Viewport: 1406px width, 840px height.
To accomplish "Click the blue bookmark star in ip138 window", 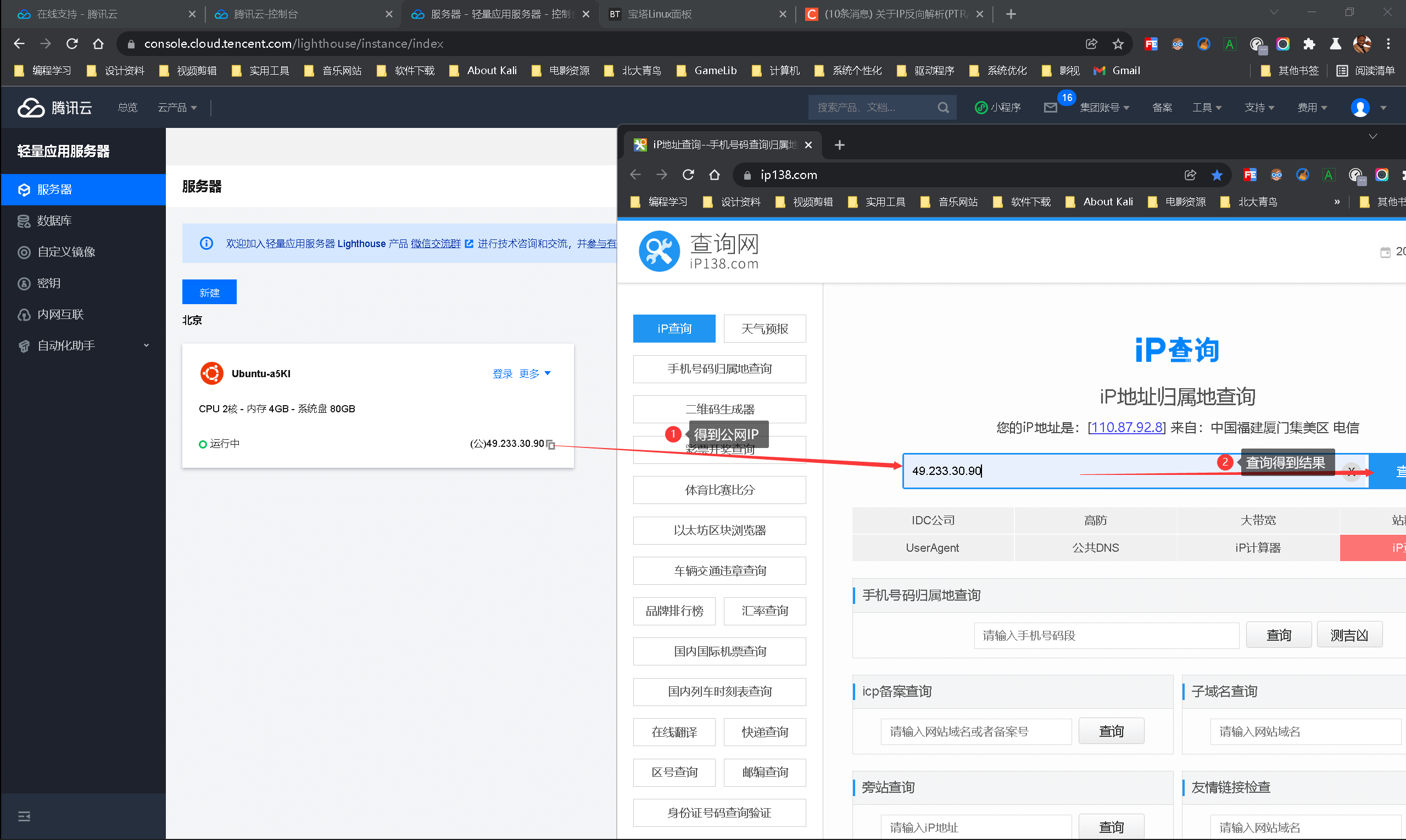I will pyautogui.click(x=1217, y=175).
